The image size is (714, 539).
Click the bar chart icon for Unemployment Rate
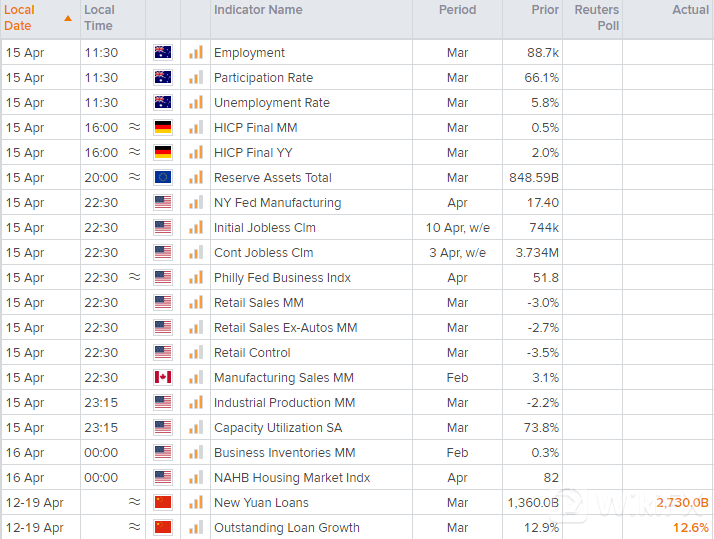[x=195, y=103]
